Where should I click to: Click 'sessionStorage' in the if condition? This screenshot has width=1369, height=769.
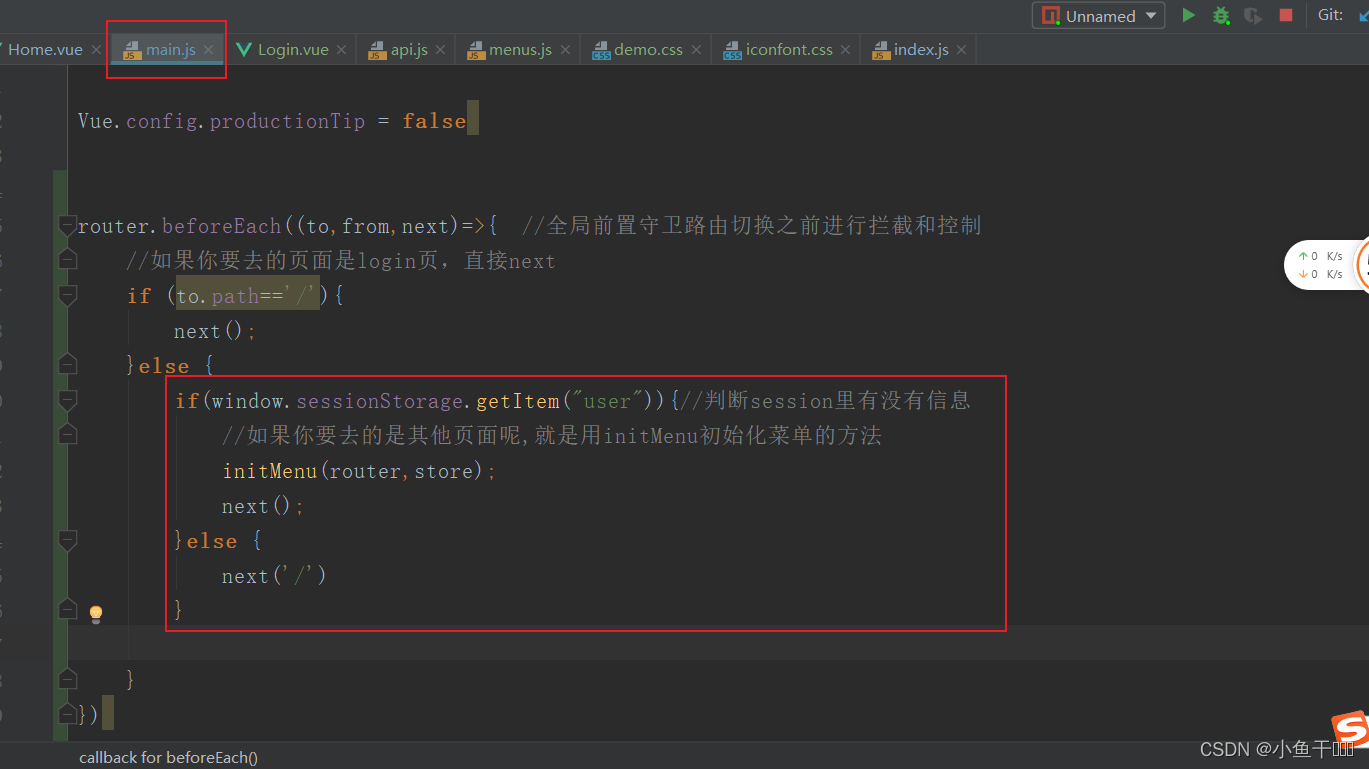(380, 401)
